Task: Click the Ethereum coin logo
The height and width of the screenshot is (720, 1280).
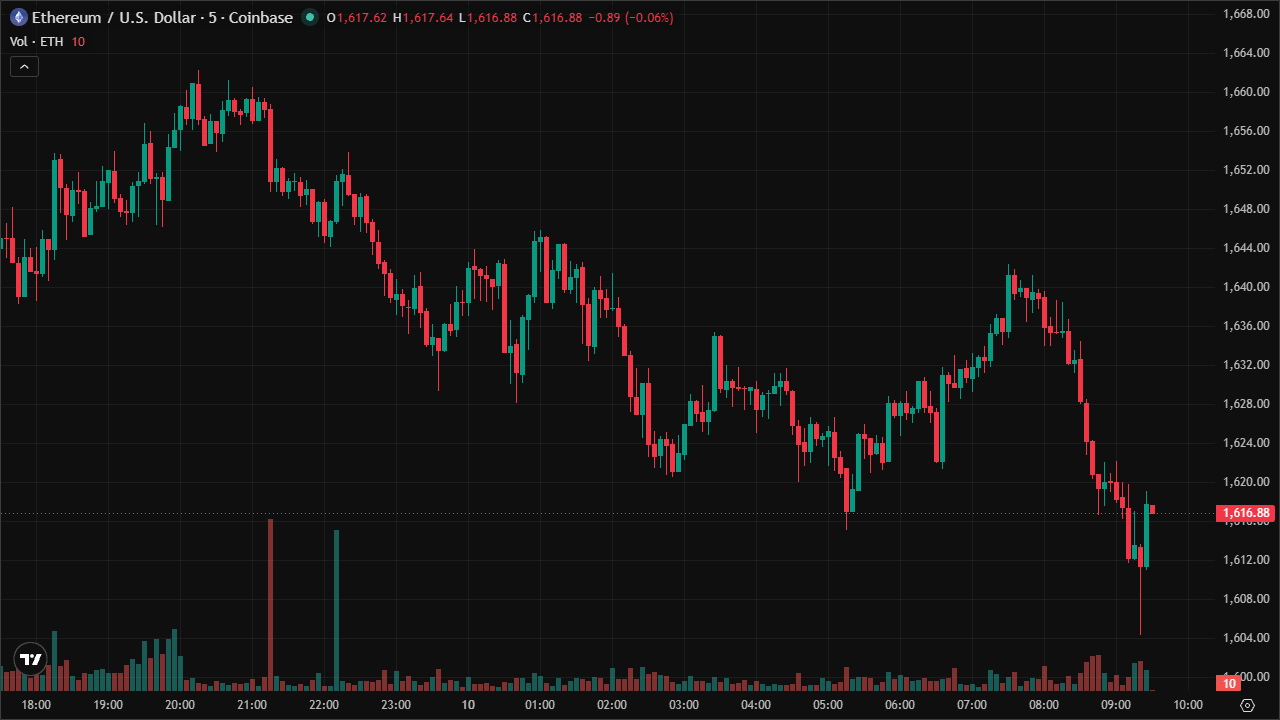Action: point(18,17)
